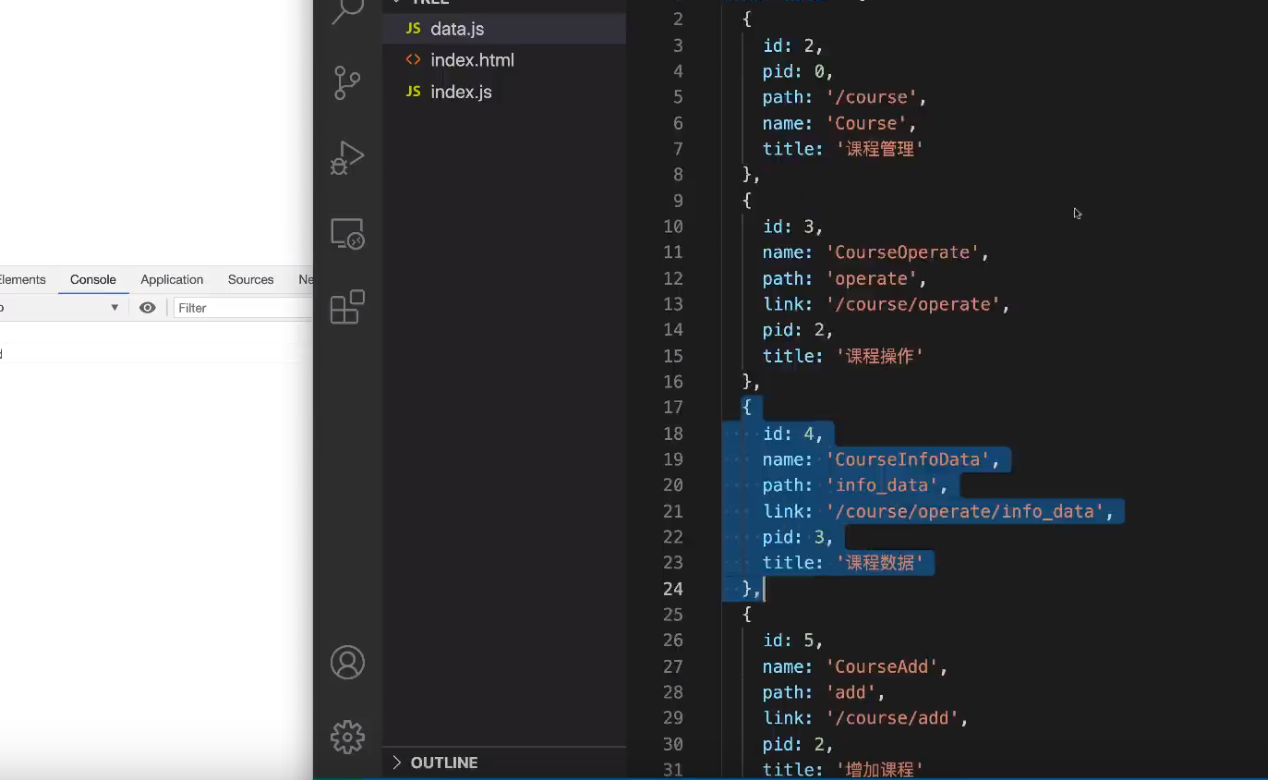Place cursor on 'operate' path string on line 12

(870, 278)
